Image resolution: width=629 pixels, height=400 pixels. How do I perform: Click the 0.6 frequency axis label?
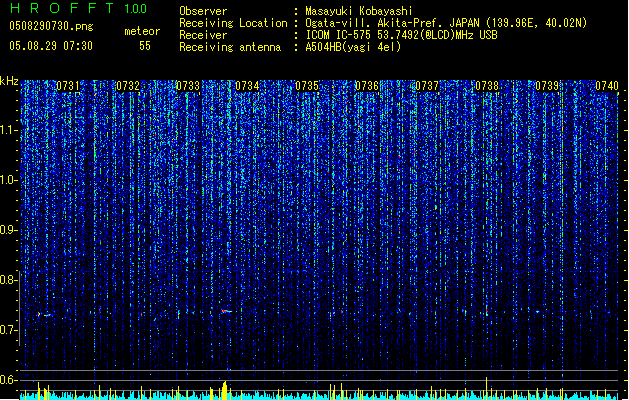point(8,380)
